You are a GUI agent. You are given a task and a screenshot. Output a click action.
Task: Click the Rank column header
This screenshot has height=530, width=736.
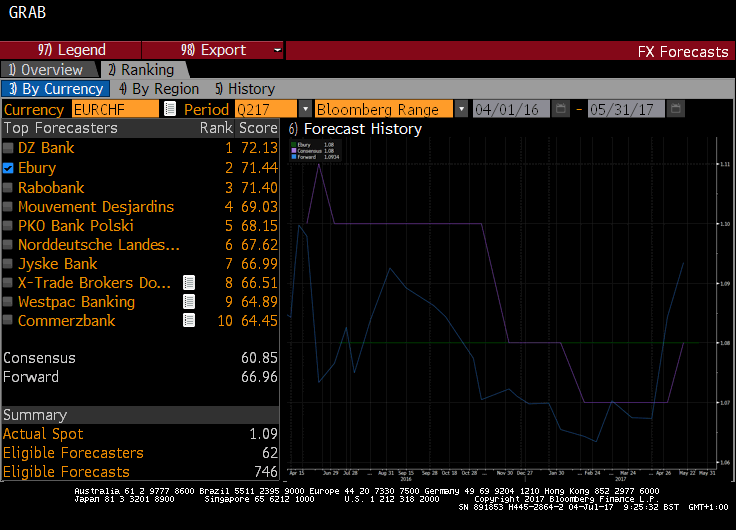[216, 128]
